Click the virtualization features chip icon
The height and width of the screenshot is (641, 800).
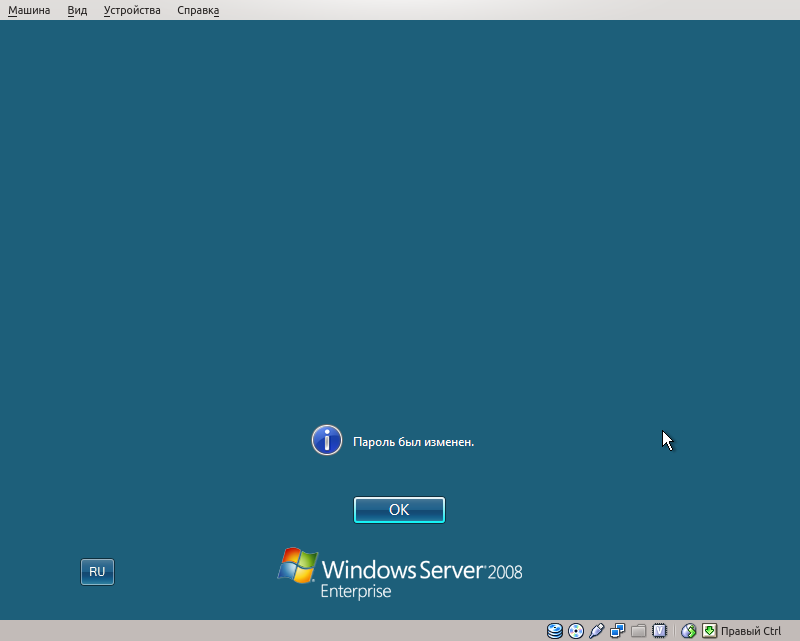pos(660,631)
